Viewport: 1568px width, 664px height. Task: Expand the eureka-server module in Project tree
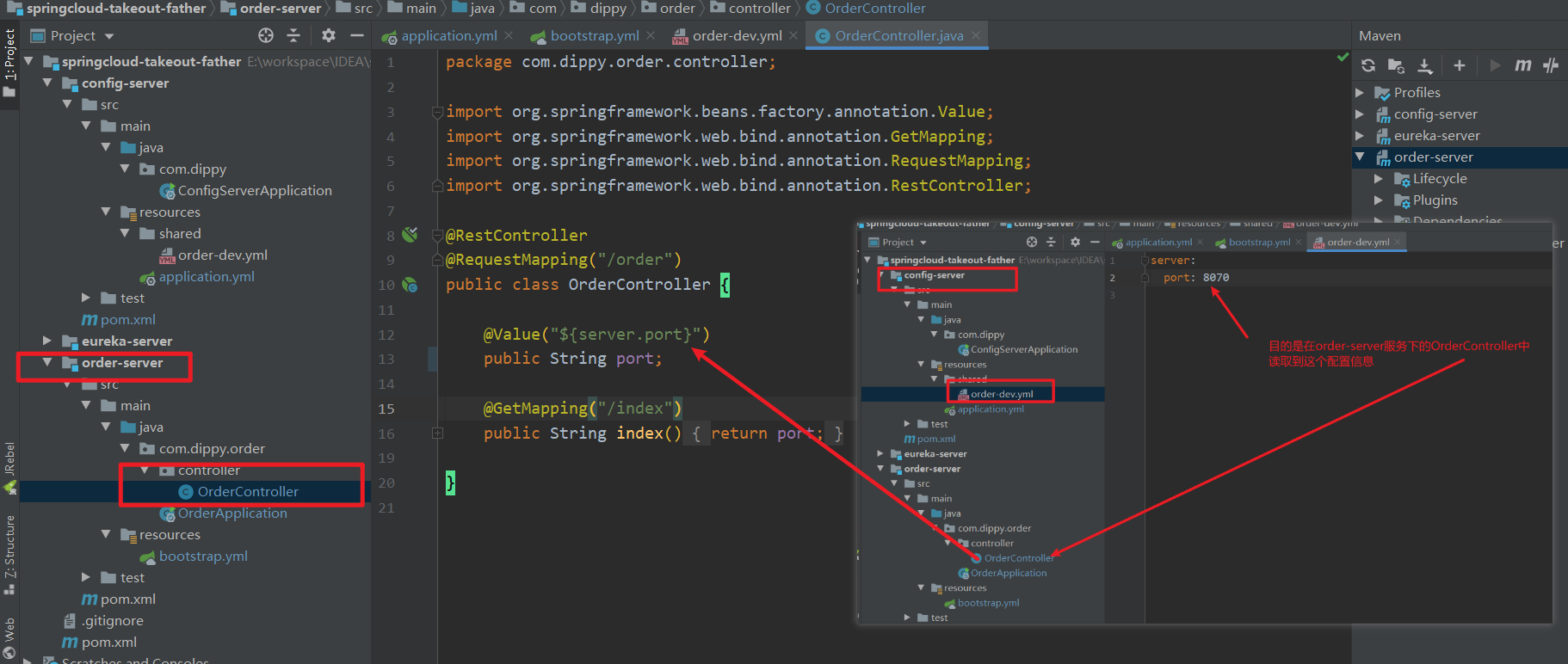click(x=47, y=341)
